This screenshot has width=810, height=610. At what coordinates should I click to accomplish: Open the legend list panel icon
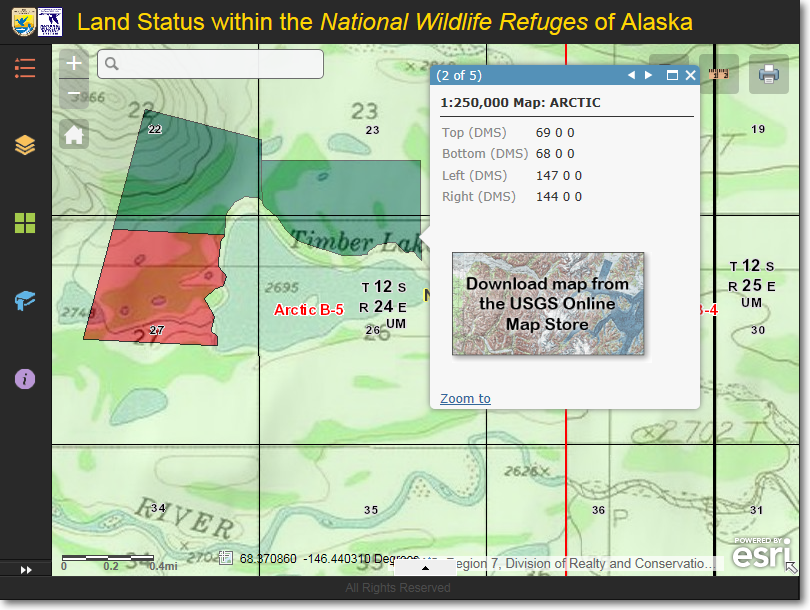coord(25,68)
